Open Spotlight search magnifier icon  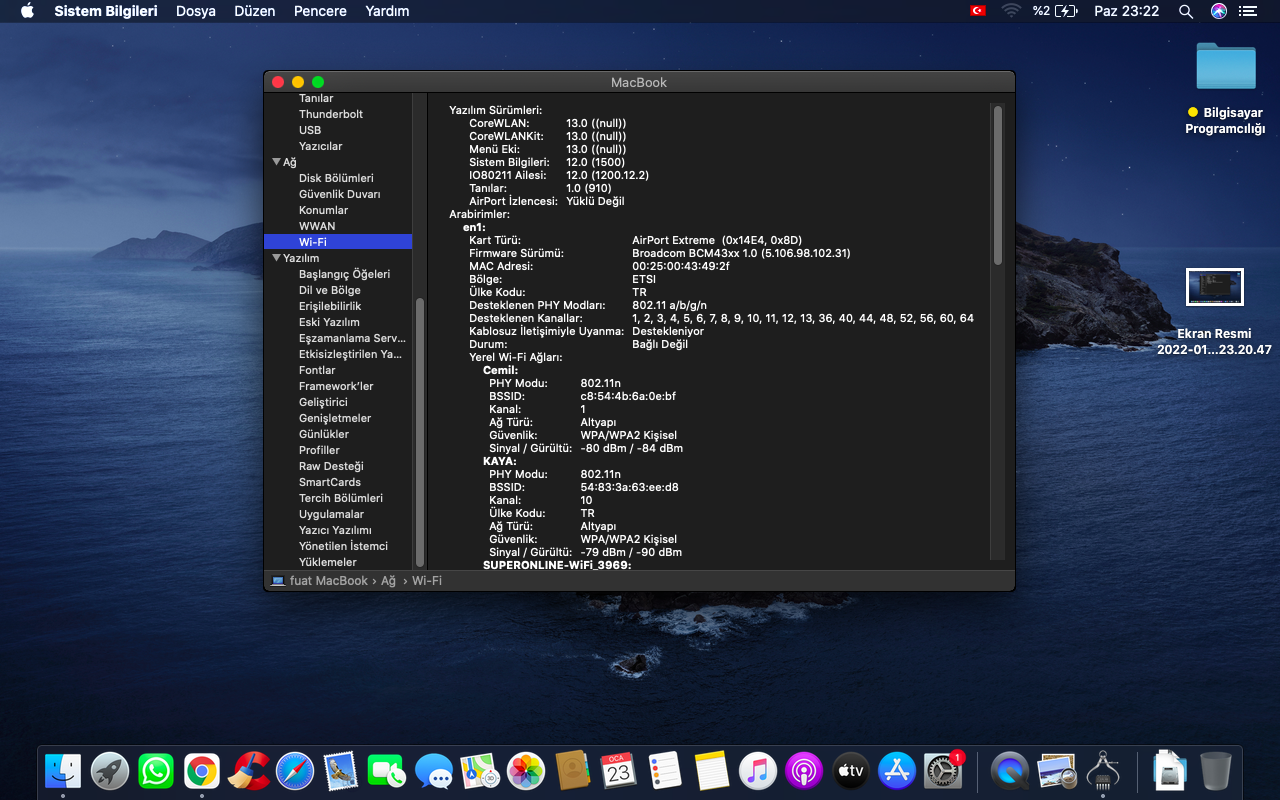coord(1186,11)
